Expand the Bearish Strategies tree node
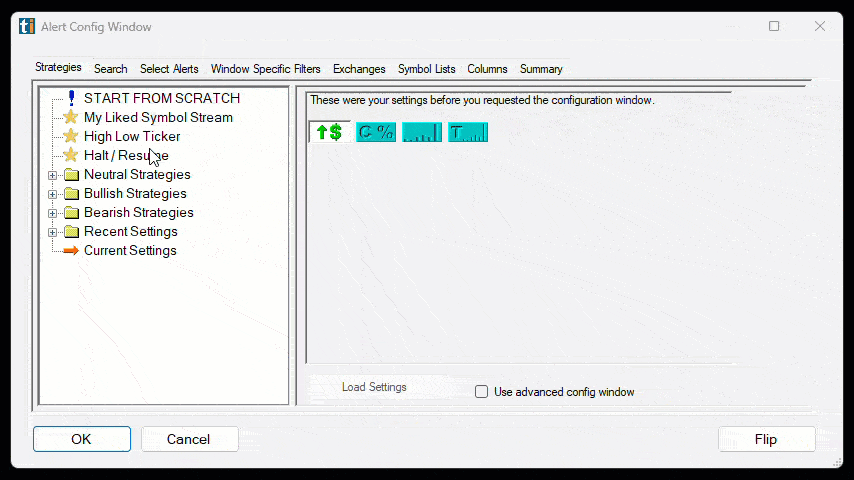Image resolution: width=854 pixels, height=480 pixels. click(52, 213)
